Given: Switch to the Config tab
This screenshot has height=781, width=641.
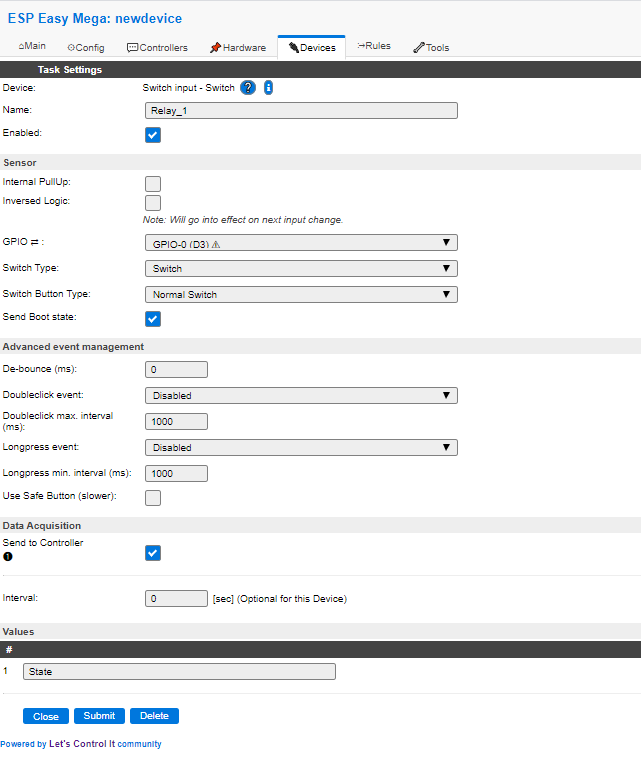Looking at the screenshot, I should [86, 47].
